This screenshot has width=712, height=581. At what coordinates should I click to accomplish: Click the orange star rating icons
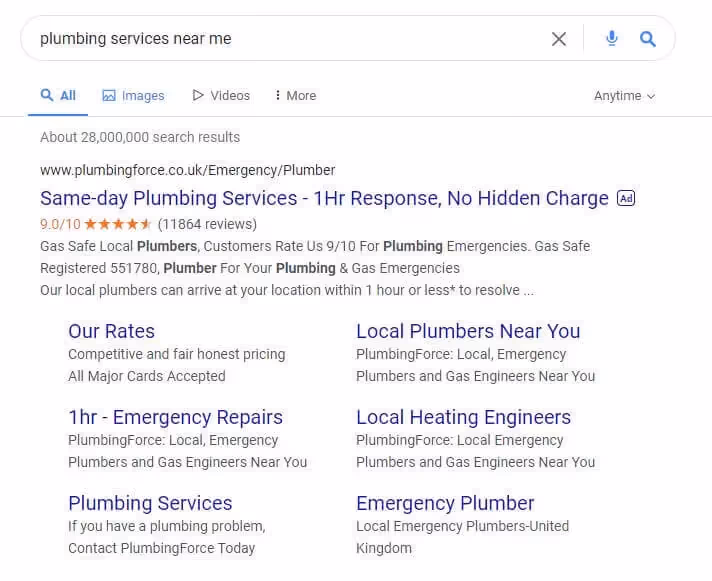coord(118,224)
